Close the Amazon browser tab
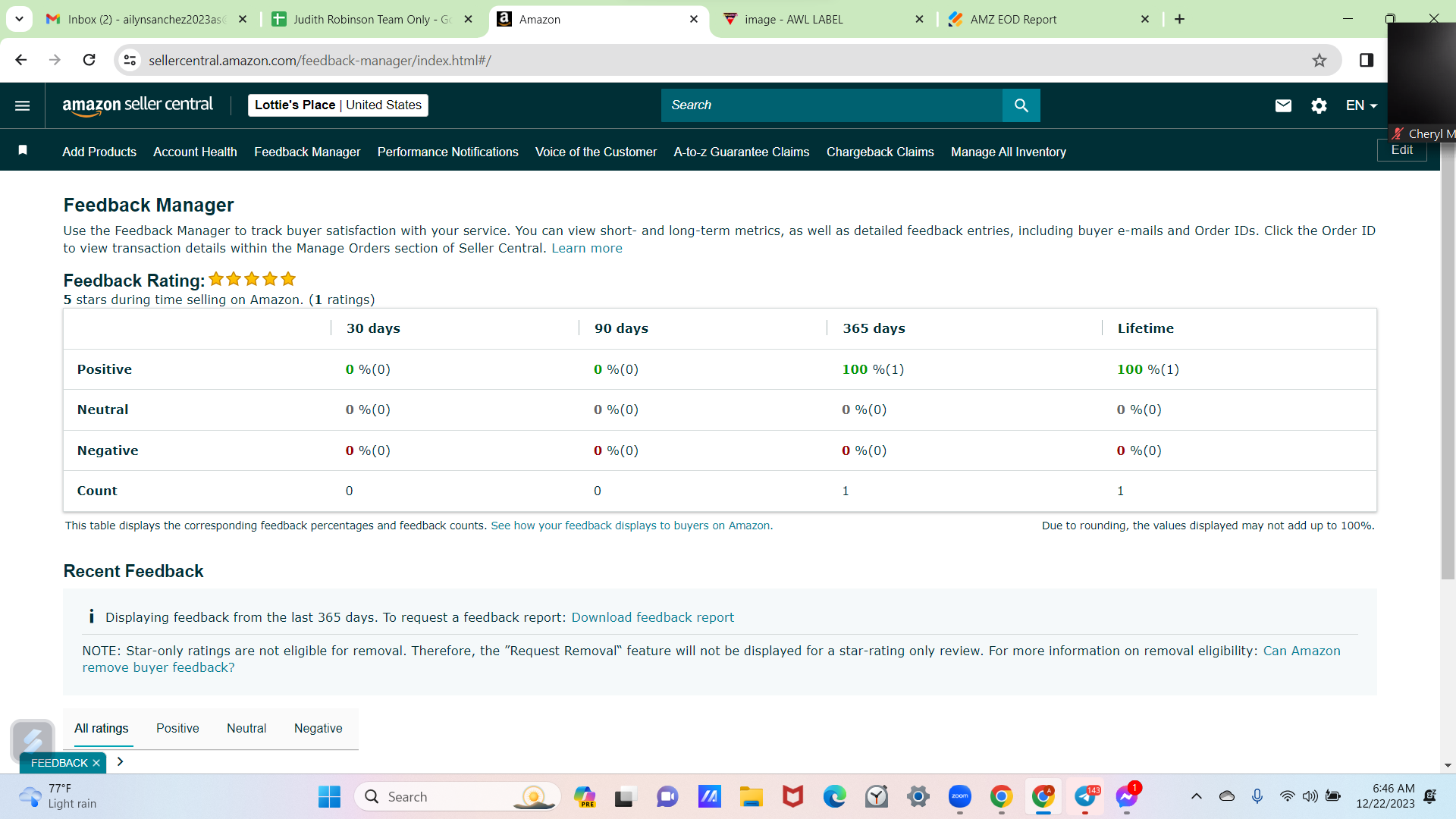The image size is (1456, 819). 694,20
